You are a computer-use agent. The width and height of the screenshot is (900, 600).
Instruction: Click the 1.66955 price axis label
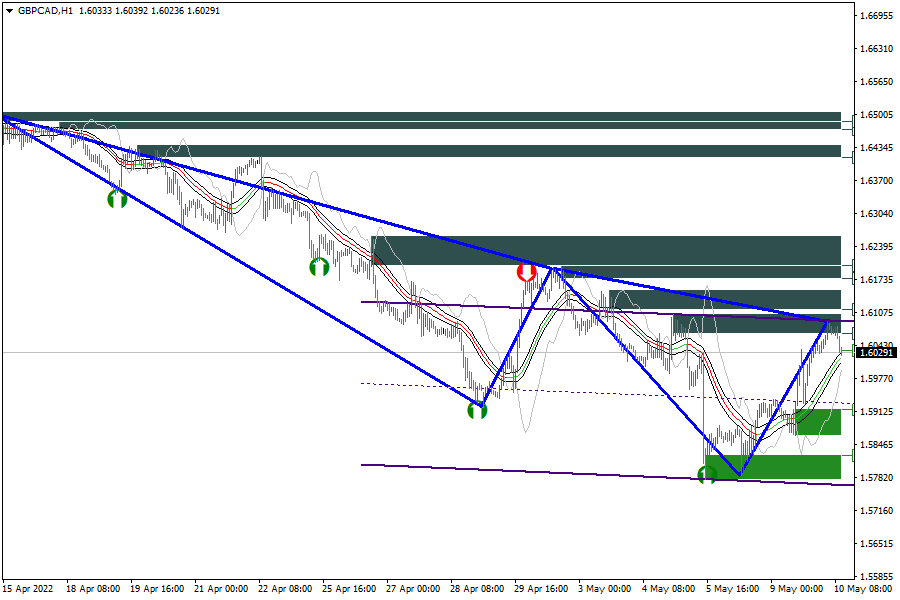click(876, 16)
